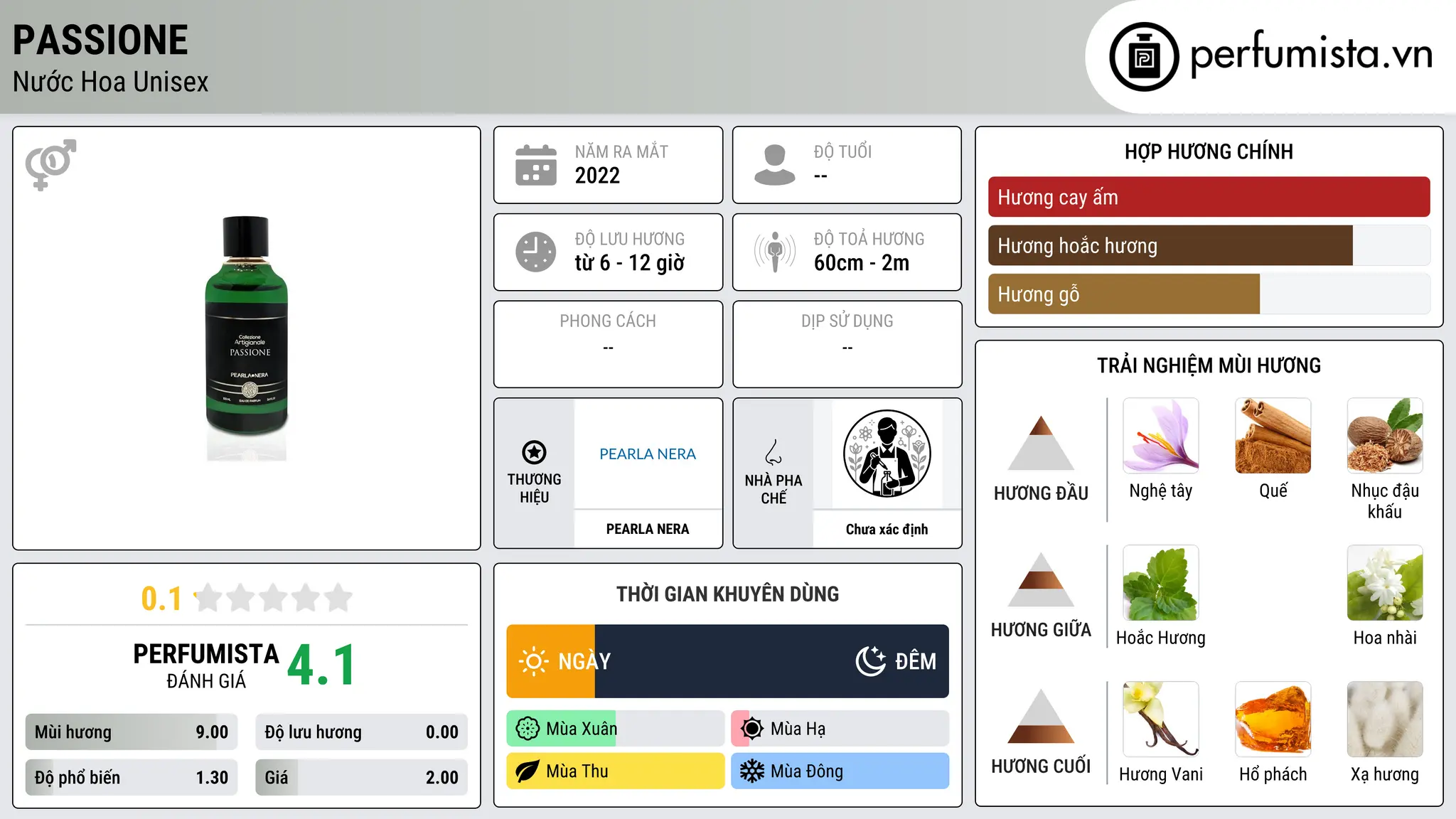Click the Hương cuối pyramid icon

tap(1041, 716)
